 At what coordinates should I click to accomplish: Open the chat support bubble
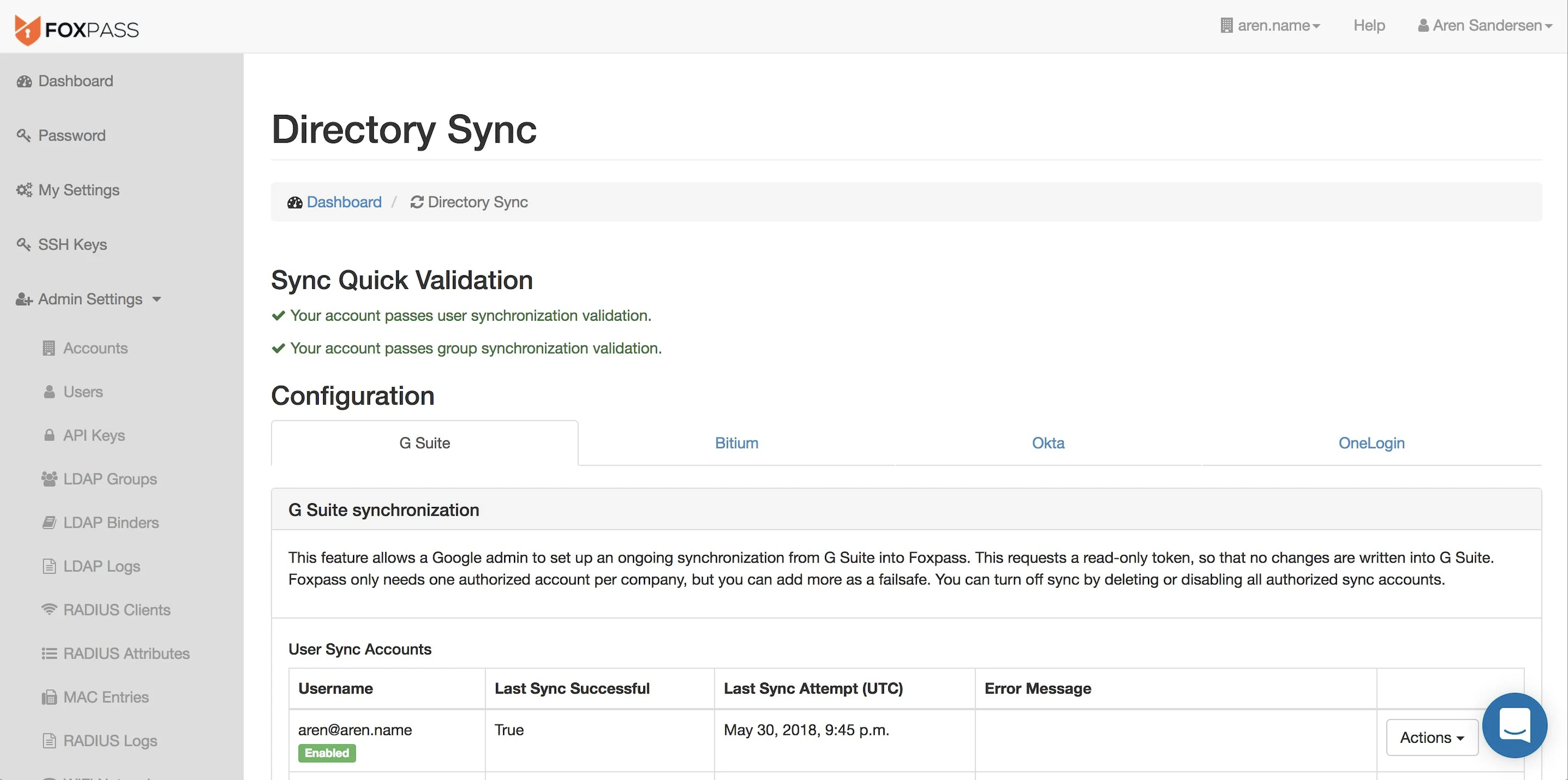pos(1514,725)
